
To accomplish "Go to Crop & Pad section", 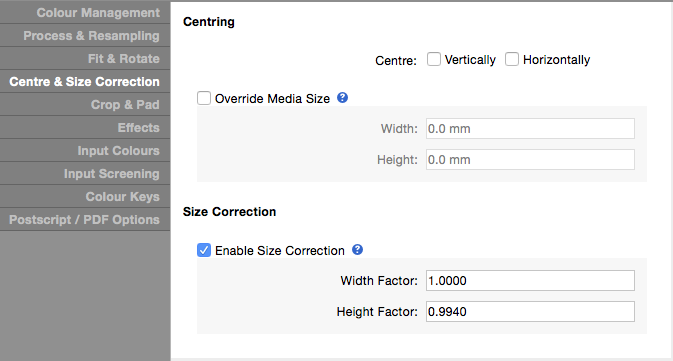I will coord(85,104).
